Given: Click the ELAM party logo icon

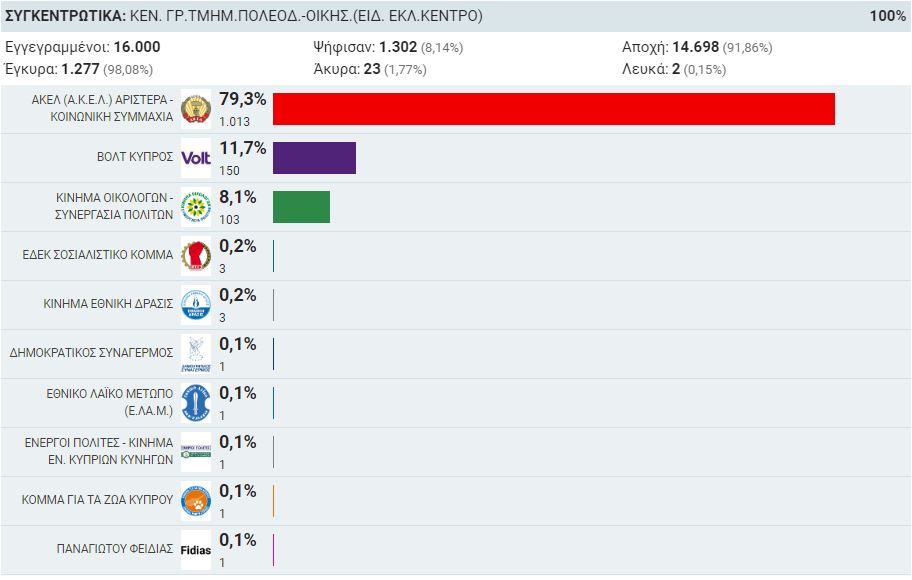Looking at the screenshot, I should click(195, 402).
